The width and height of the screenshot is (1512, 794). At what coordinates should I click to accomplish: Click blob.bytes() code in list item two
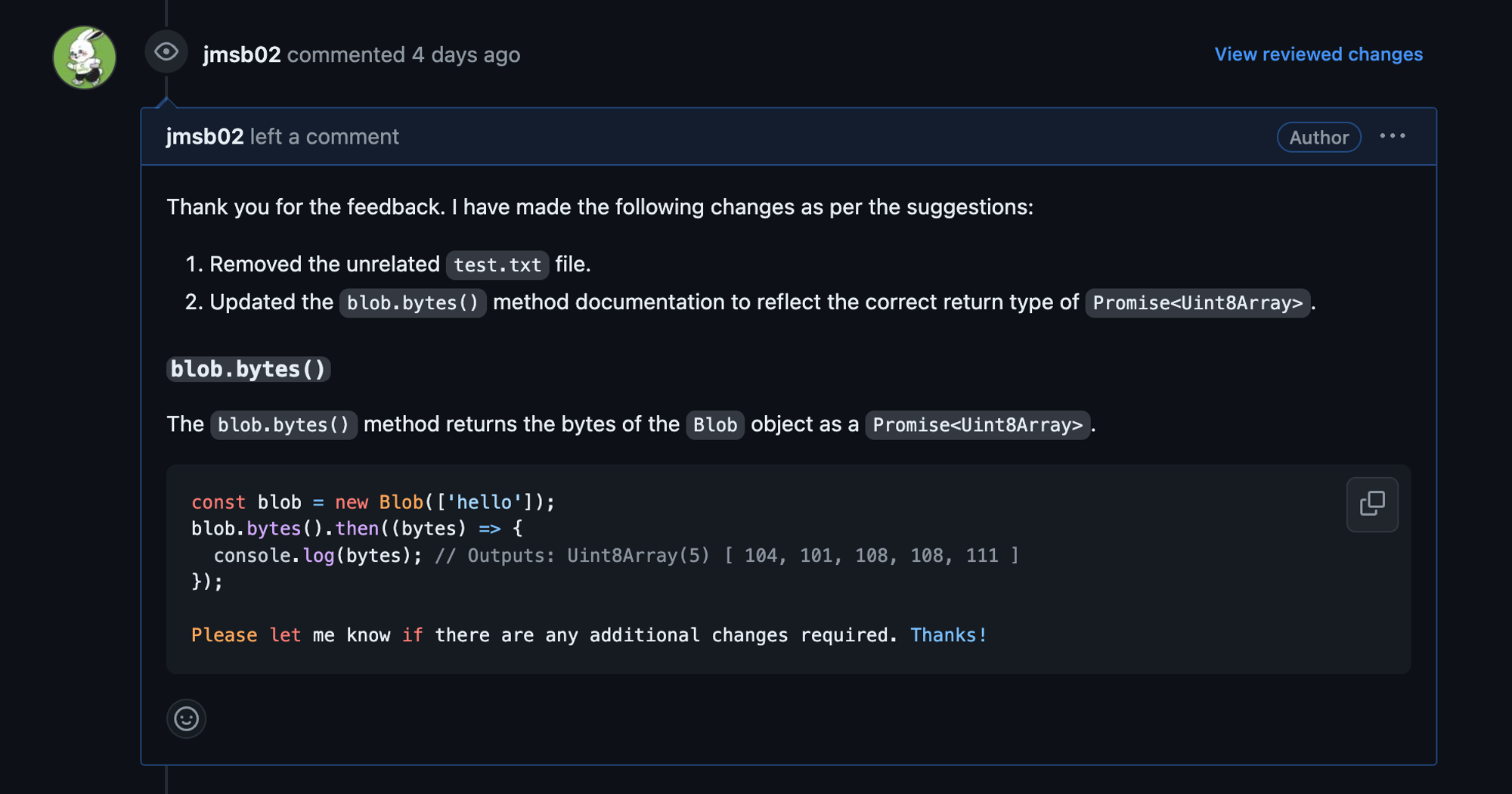413,302
